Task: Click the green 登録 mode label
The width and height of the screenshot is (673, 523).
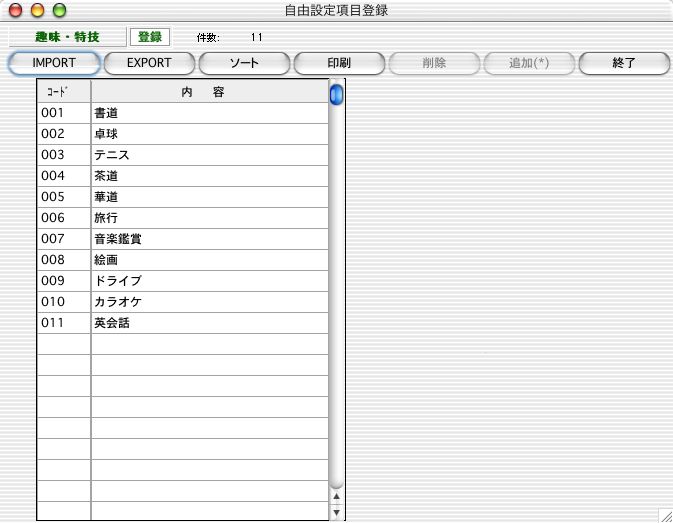Action: pos(150,37)
